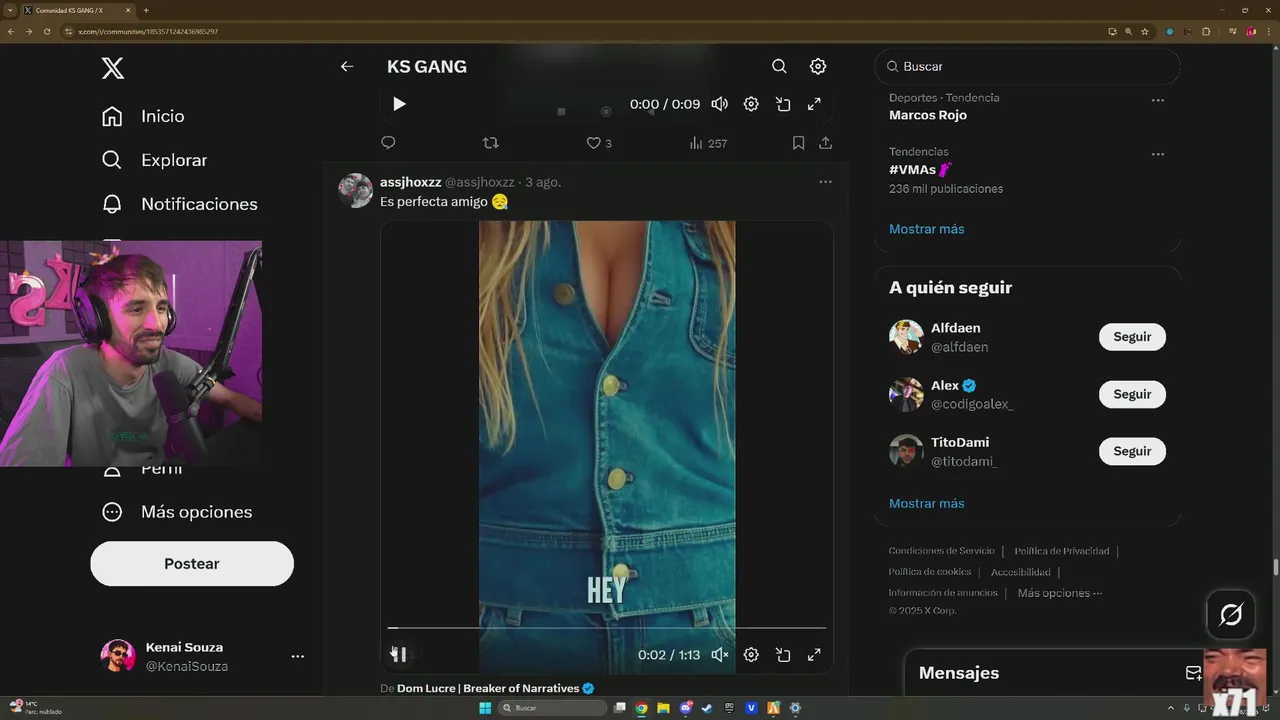Open Política de Privacidad link
Screen dimensions: 1280x720
[x=1062, y=551]
